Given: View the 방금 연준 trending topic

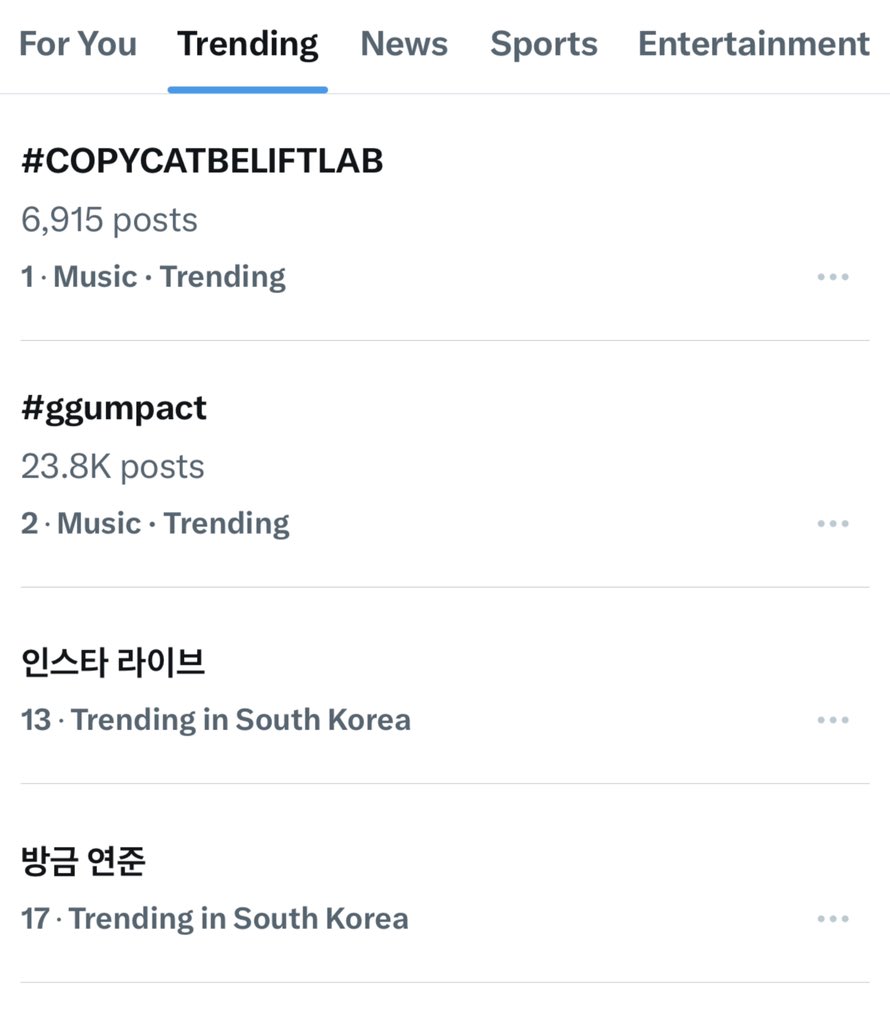Looking at the screenshot, I should click(83, 861).
